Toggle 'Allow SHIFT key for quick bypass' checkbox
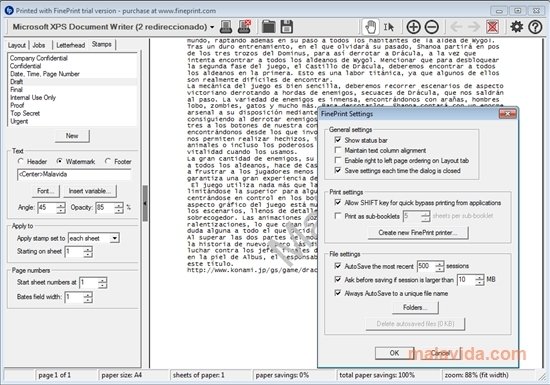Screen dimensions: 550x385 pos(337,202)
